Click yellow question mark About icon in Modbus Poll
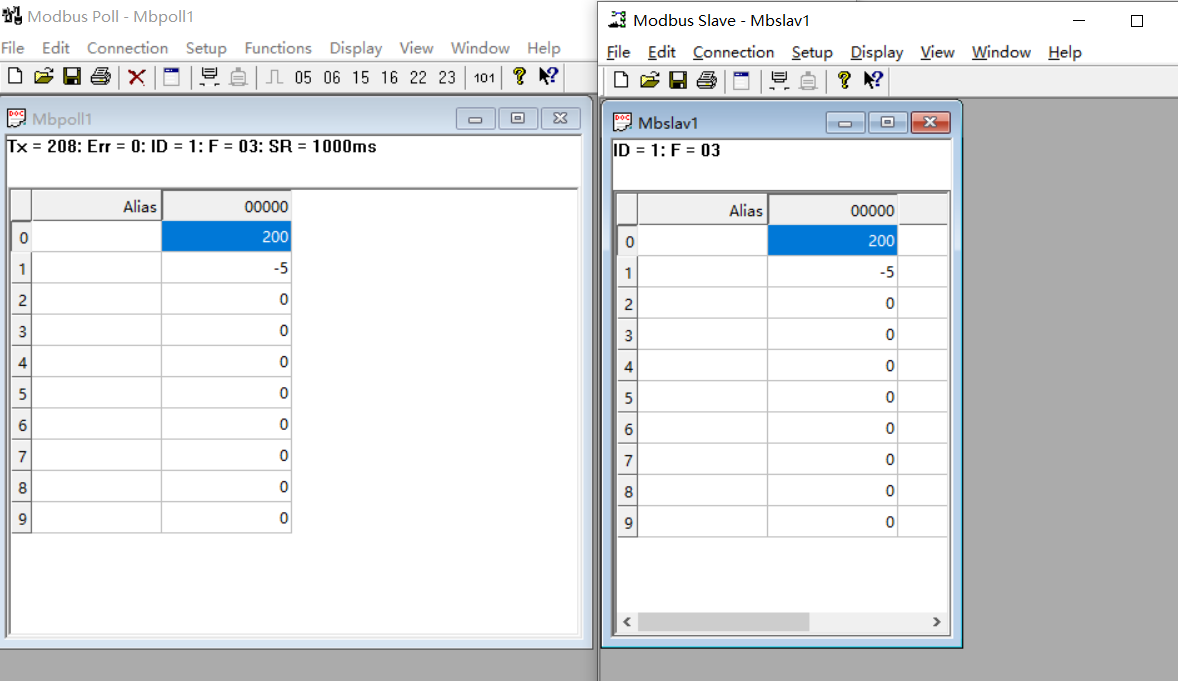This screenshot has height=681, width=1178. 519,77
